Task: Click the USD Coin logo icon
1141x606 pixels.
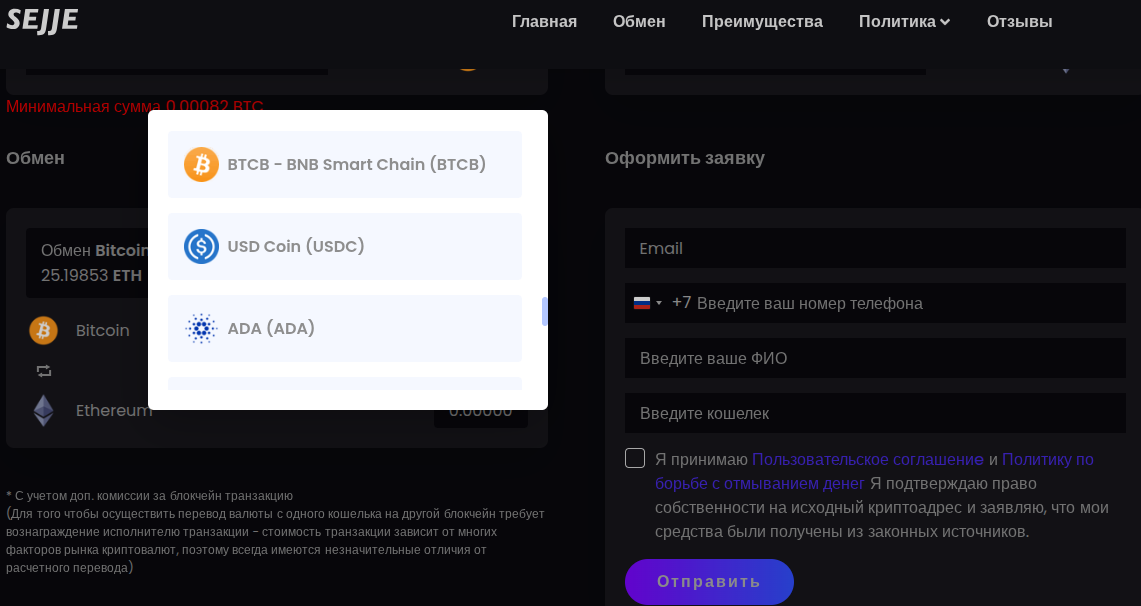Action: (x=201, y=246)
